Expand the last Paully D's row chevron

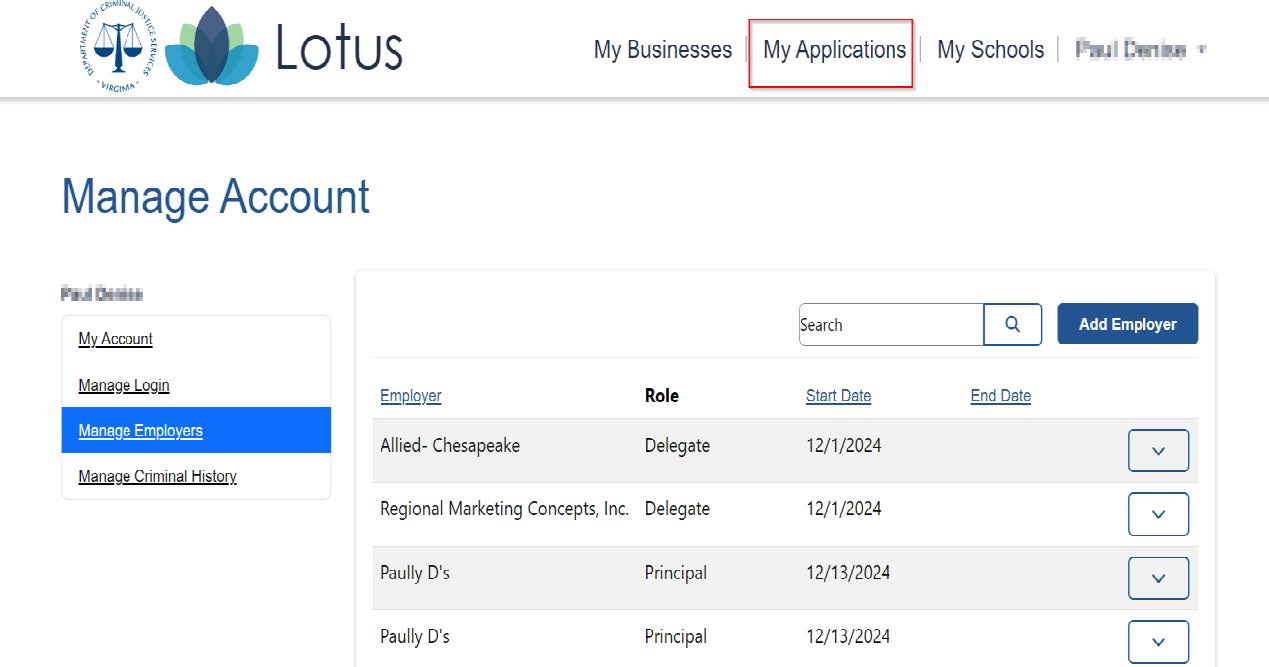click(x=1158, y=641)
